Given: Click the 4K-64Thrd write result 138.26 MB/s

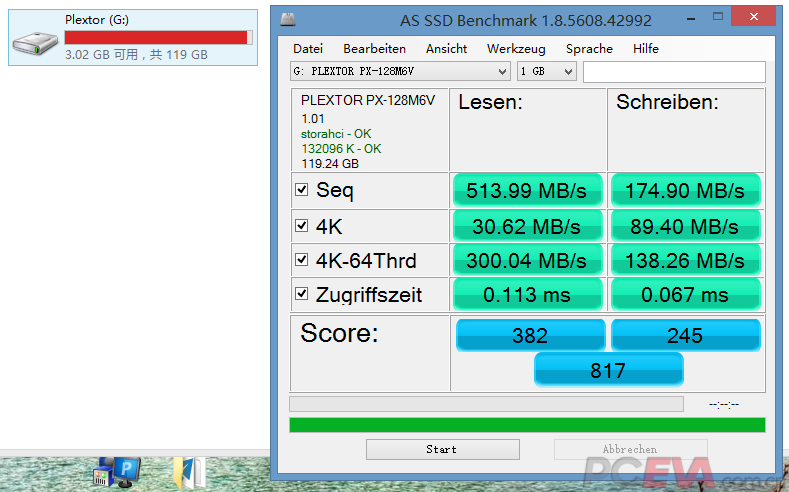Looking at the screenshot, I should [685, 261].
